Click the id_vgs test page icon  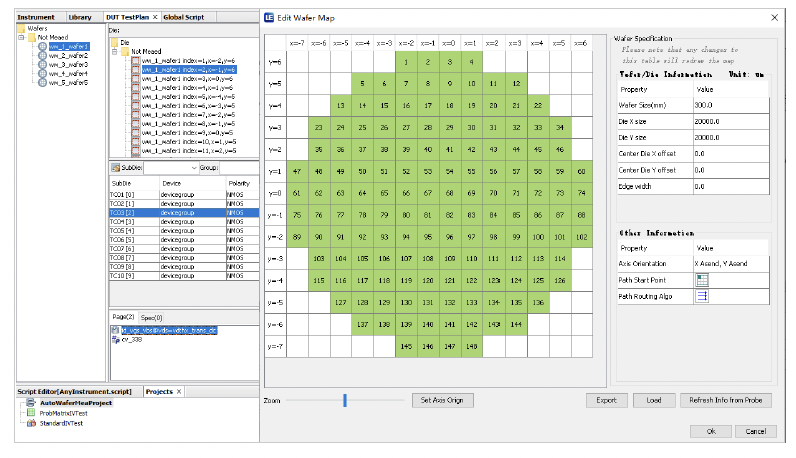pyautogui.click(x=115, y=330)
